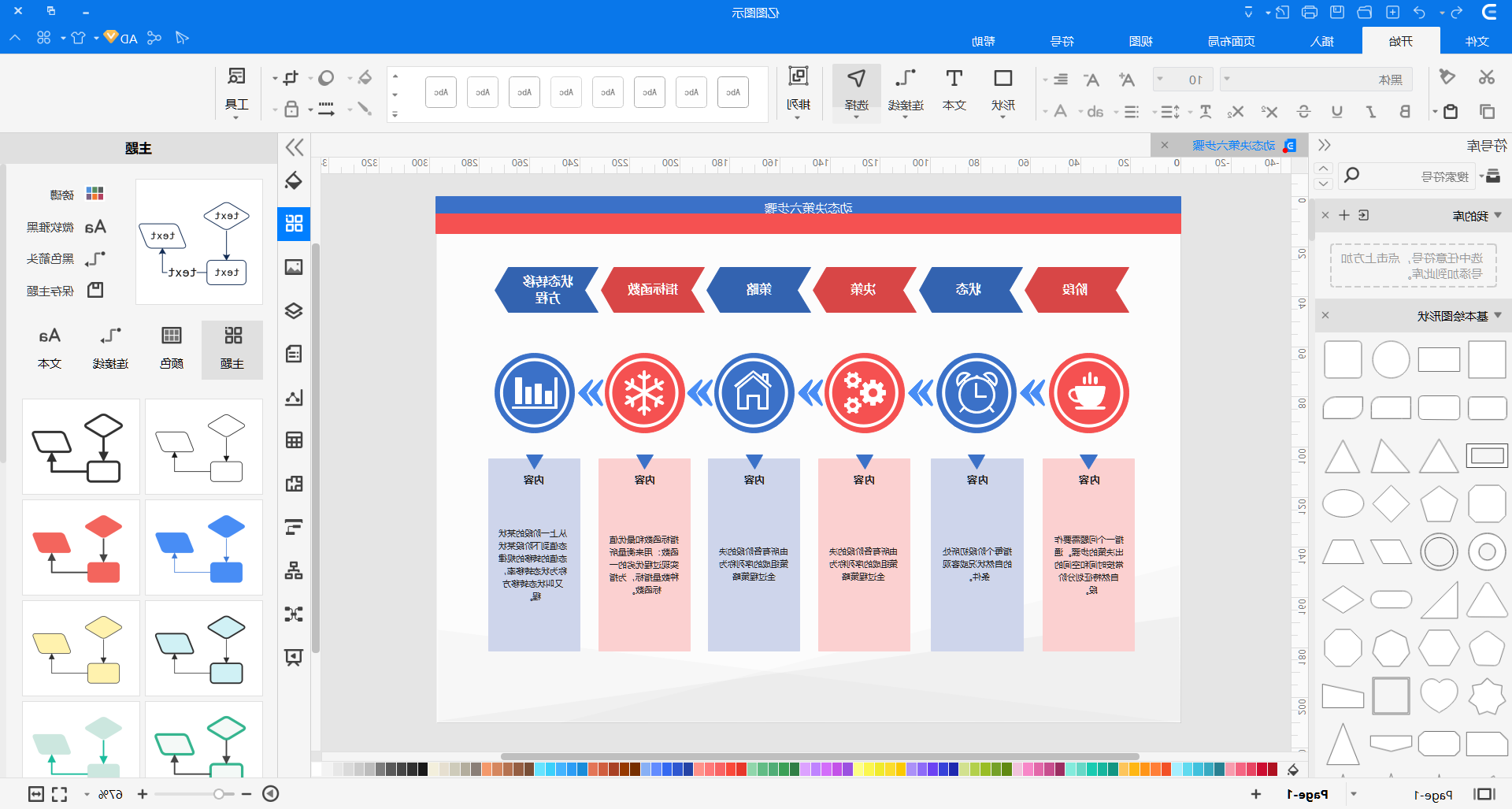Viewport: 1512px width, 809px height.
Task: Open the font name dropdown showing 黑体
Action: 1316,80
